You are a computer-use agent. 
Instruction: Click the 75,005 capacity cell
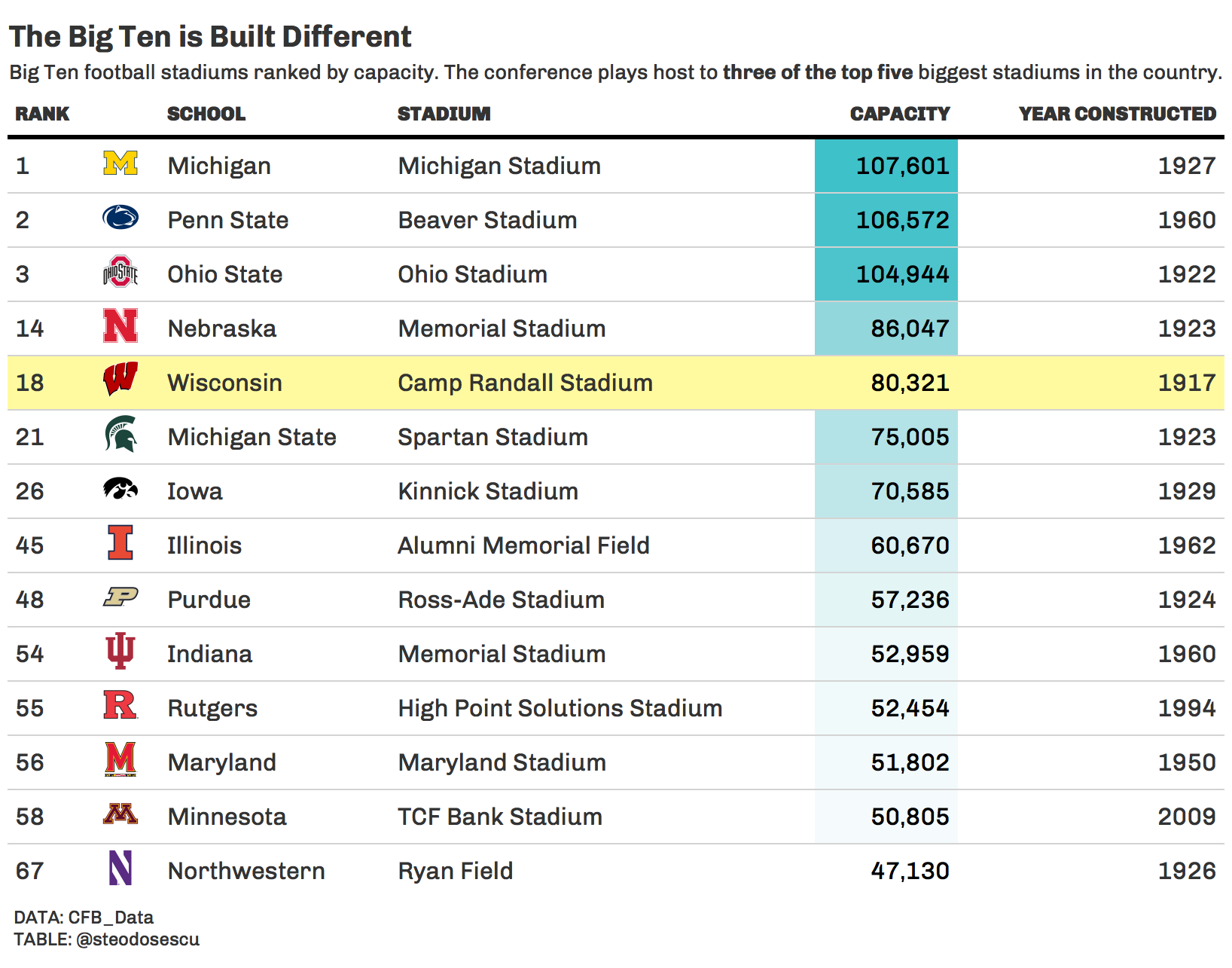click(886, 437)
